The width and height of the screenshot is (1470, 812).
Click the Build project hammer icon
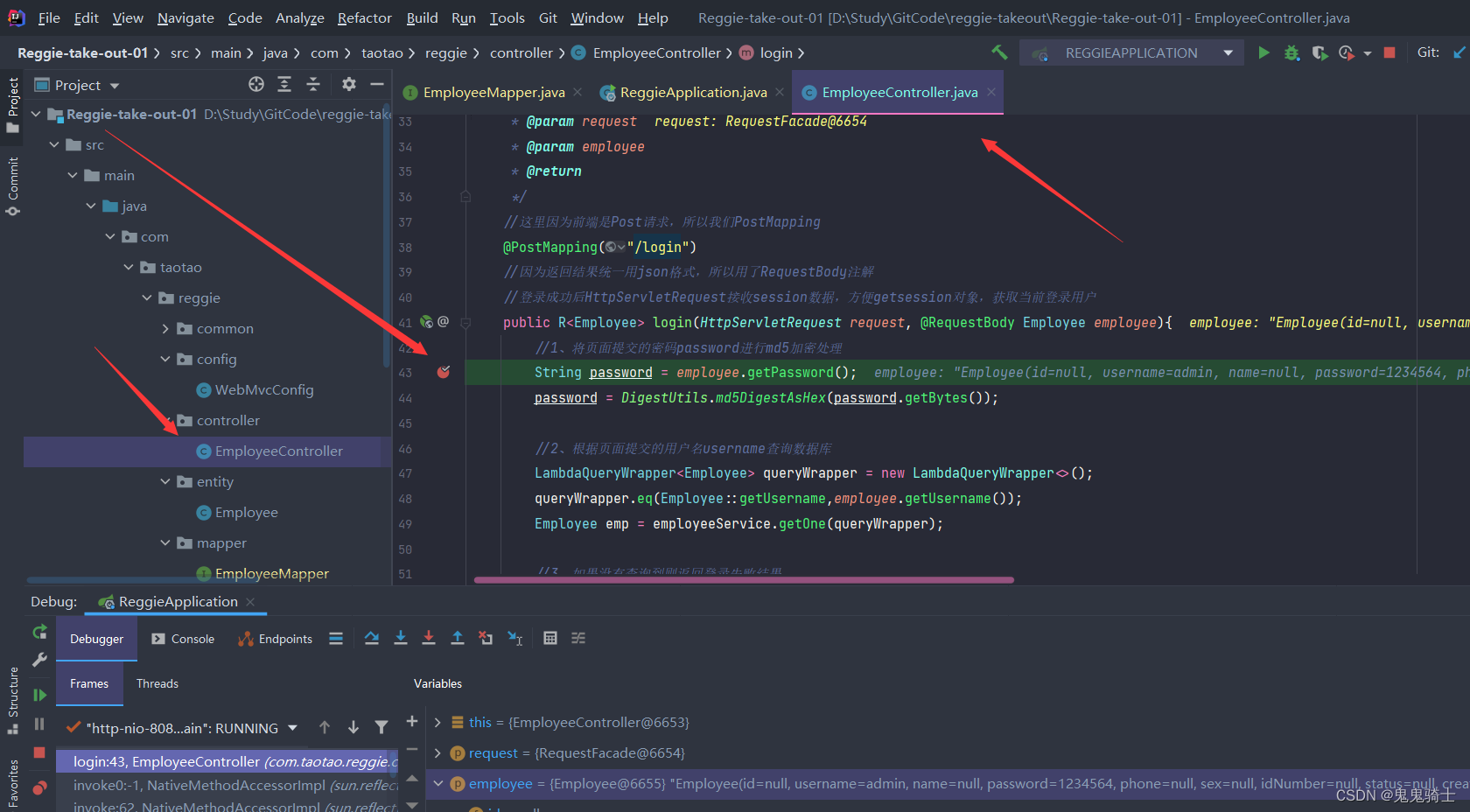[x=999, y=52]
